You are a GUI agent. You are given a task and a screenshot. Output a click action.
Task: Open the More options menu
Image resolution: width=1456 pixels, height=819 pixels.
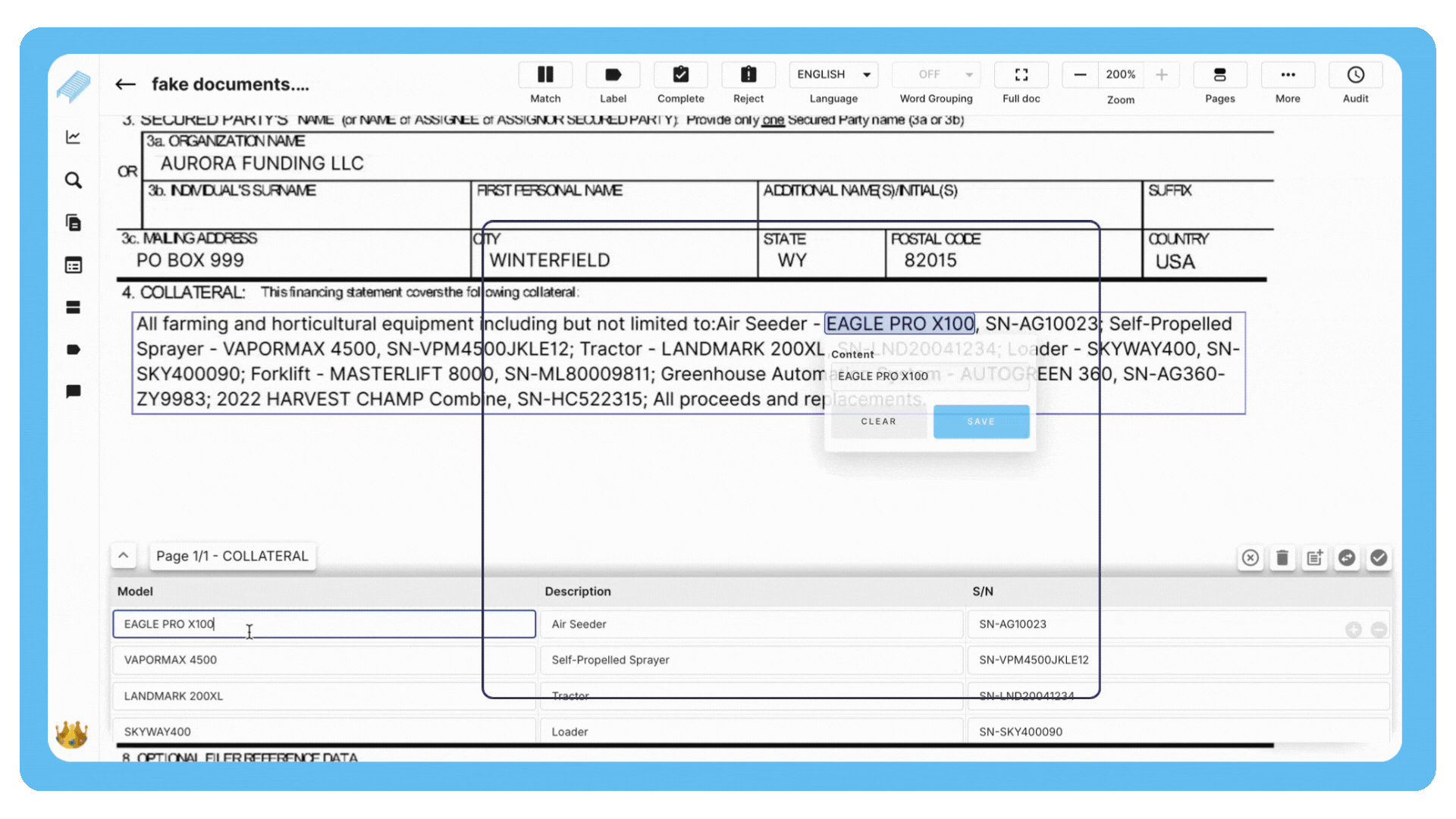1288,74
